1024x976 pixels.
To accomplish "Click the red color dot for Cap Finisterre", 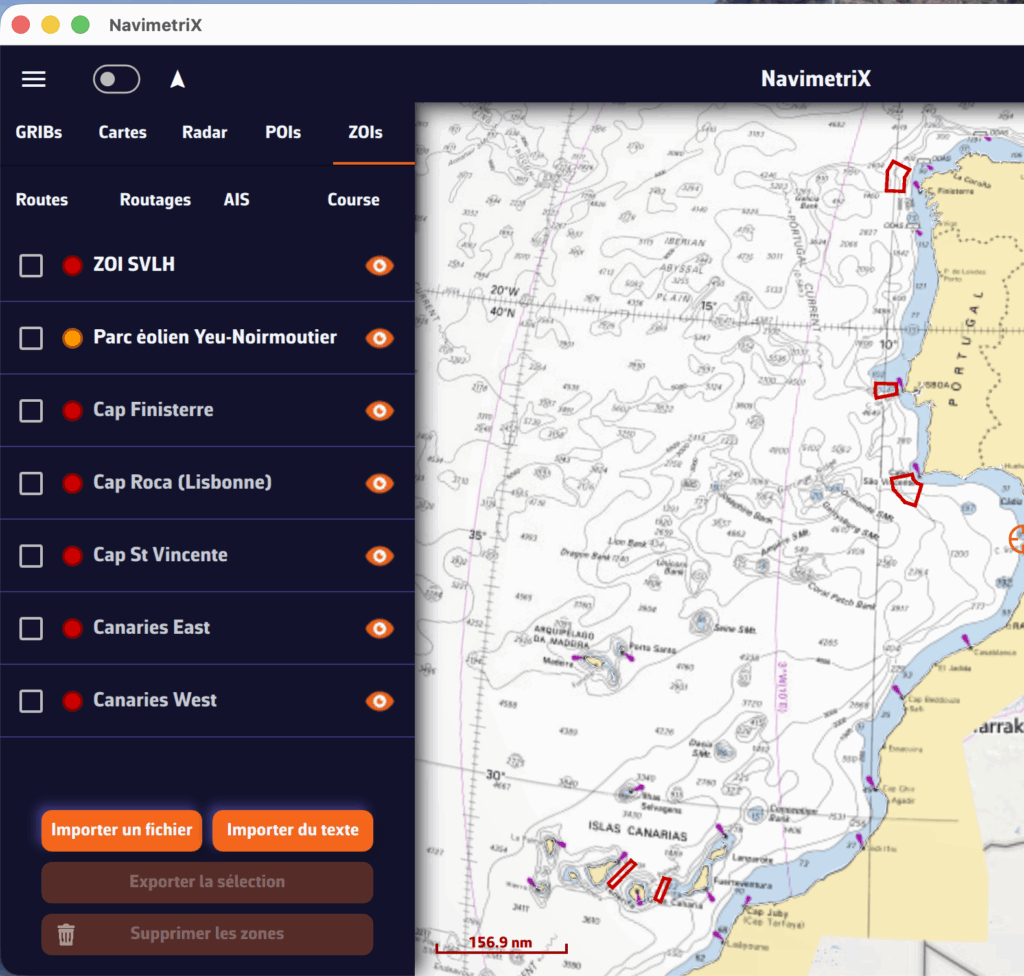I will click(x=72, y=410).
